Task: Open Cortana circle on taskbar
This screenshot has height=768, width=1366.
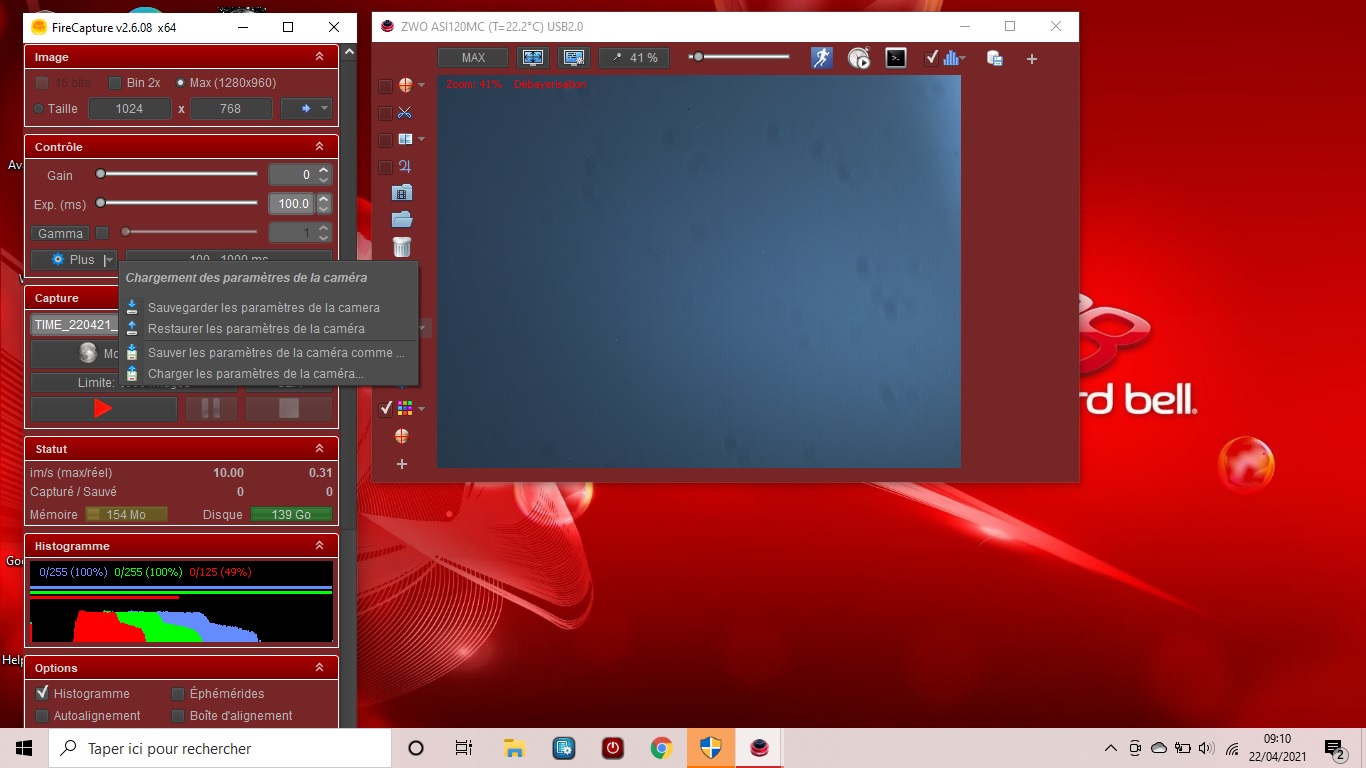Action: pyautogui.click(x=417, y=748)
